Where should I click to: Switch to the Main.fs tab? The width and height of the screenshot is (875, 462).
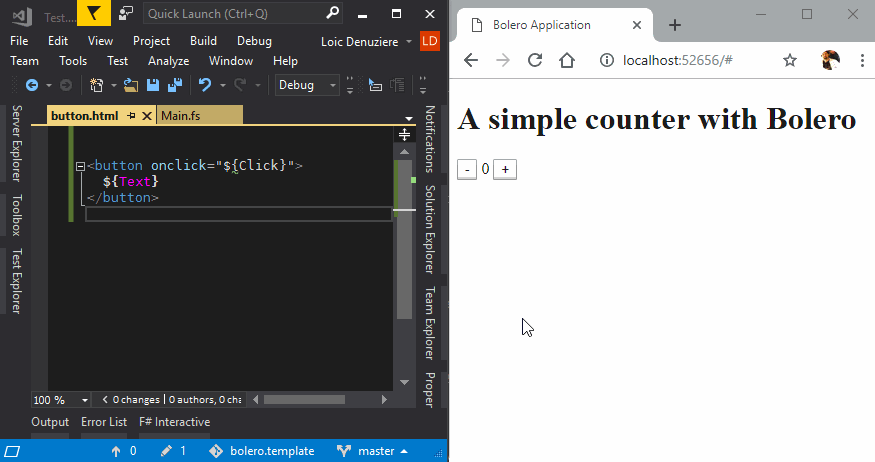199,116
